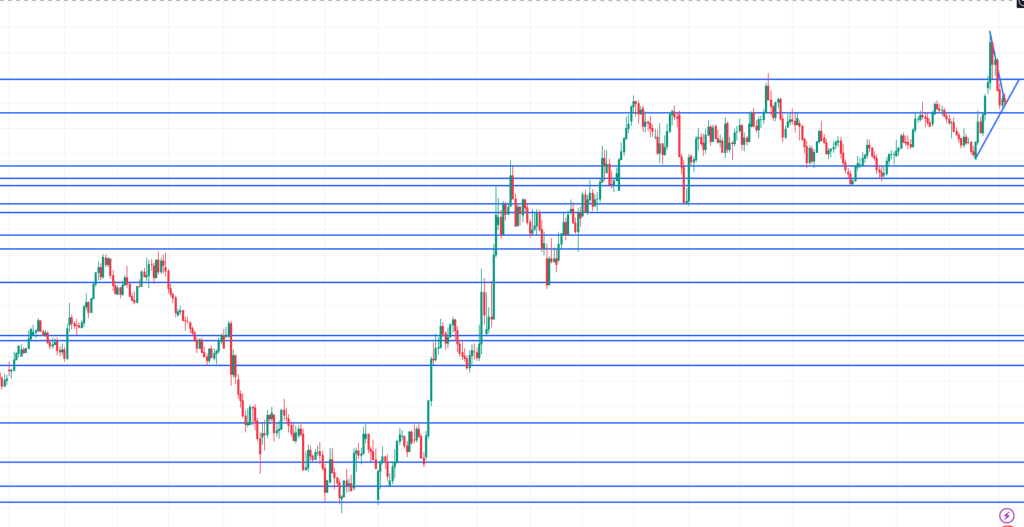Select the fifth horizontal line from bottom
Image resolution: width=1024 pixels, height=527 pixels.
[x=500, y=365]
